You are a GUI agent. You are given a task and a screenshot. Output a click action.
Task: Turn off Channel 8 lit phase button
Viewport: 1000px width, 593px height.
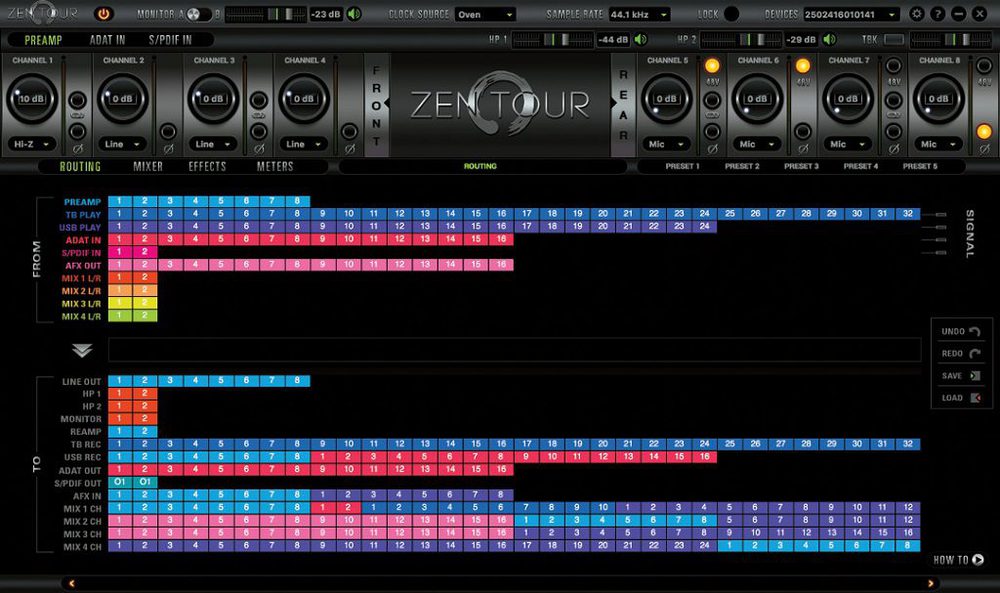click(984, 131)
